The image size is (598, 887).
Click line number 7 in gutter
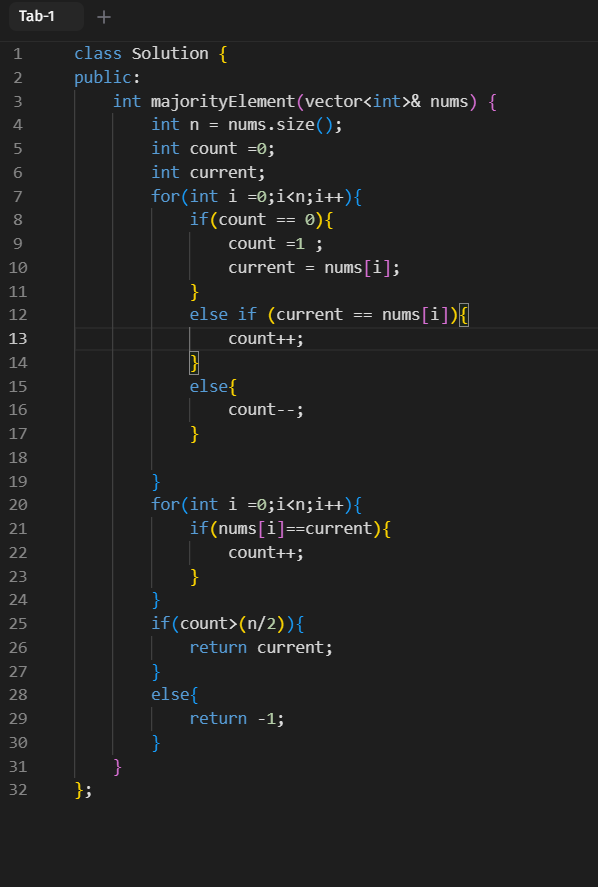pos(18,196)
